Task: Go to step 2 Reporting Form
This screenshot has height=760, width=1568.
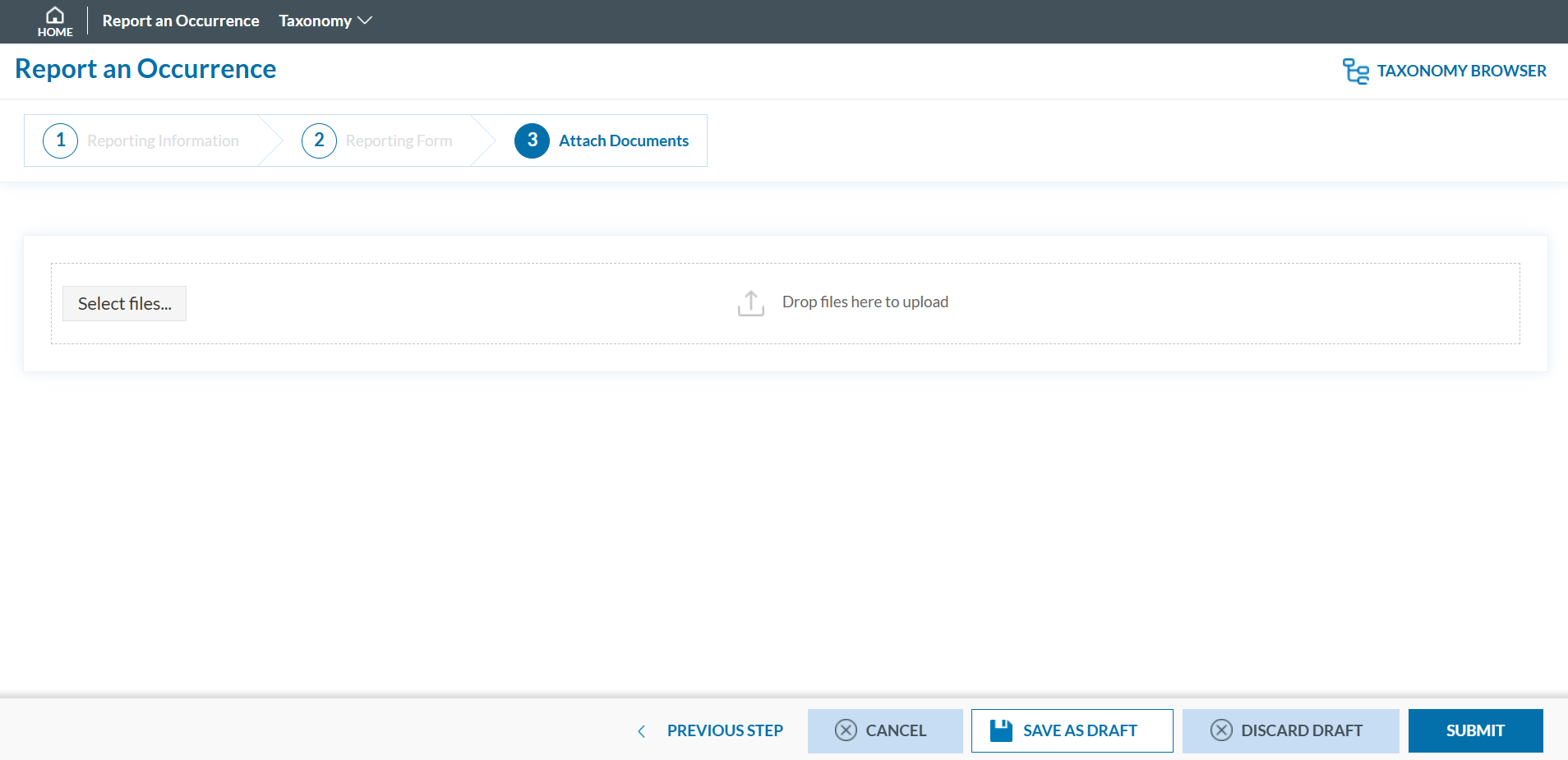Action: tap(377, 140)
